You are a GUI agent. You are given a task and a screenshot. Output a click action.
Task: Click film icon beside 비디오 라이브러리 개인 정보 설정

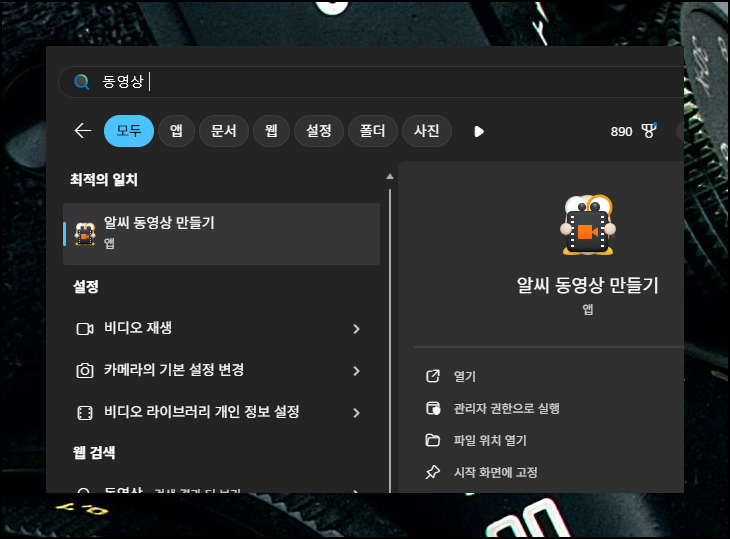[x=85, y=413]
